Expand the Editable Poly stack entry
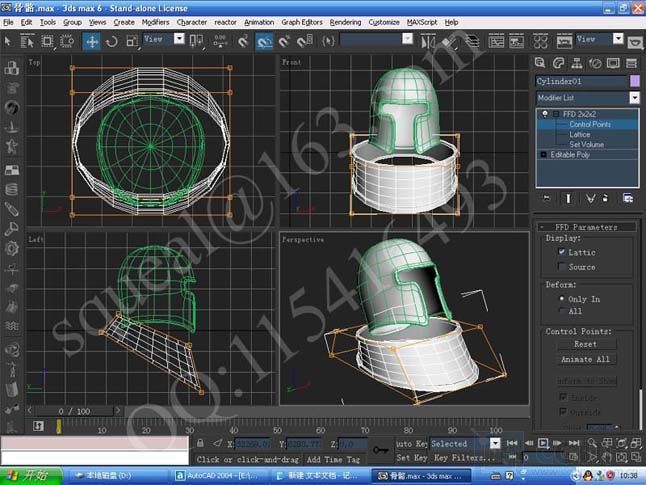The height and width of the screenshot is (485, 646). pyautogui.click(x=543, y=155)
